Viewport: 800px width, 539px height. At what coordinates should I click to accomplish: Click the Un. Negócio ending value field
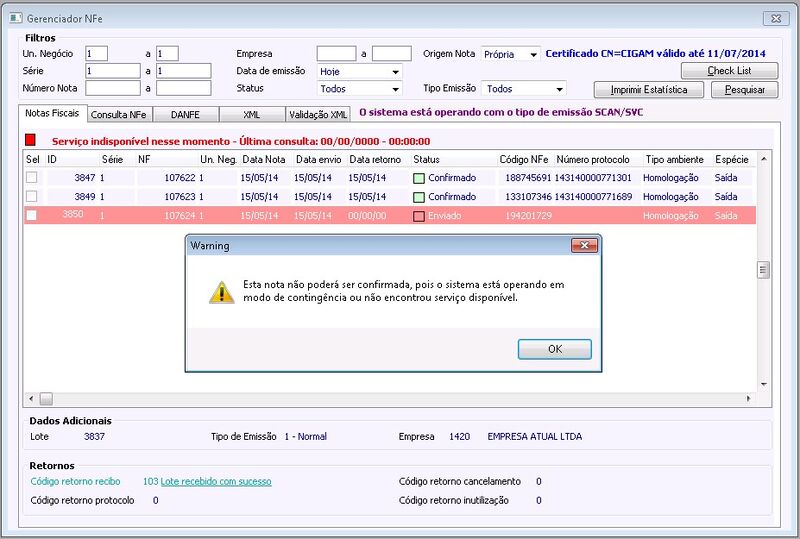point(167,54)
